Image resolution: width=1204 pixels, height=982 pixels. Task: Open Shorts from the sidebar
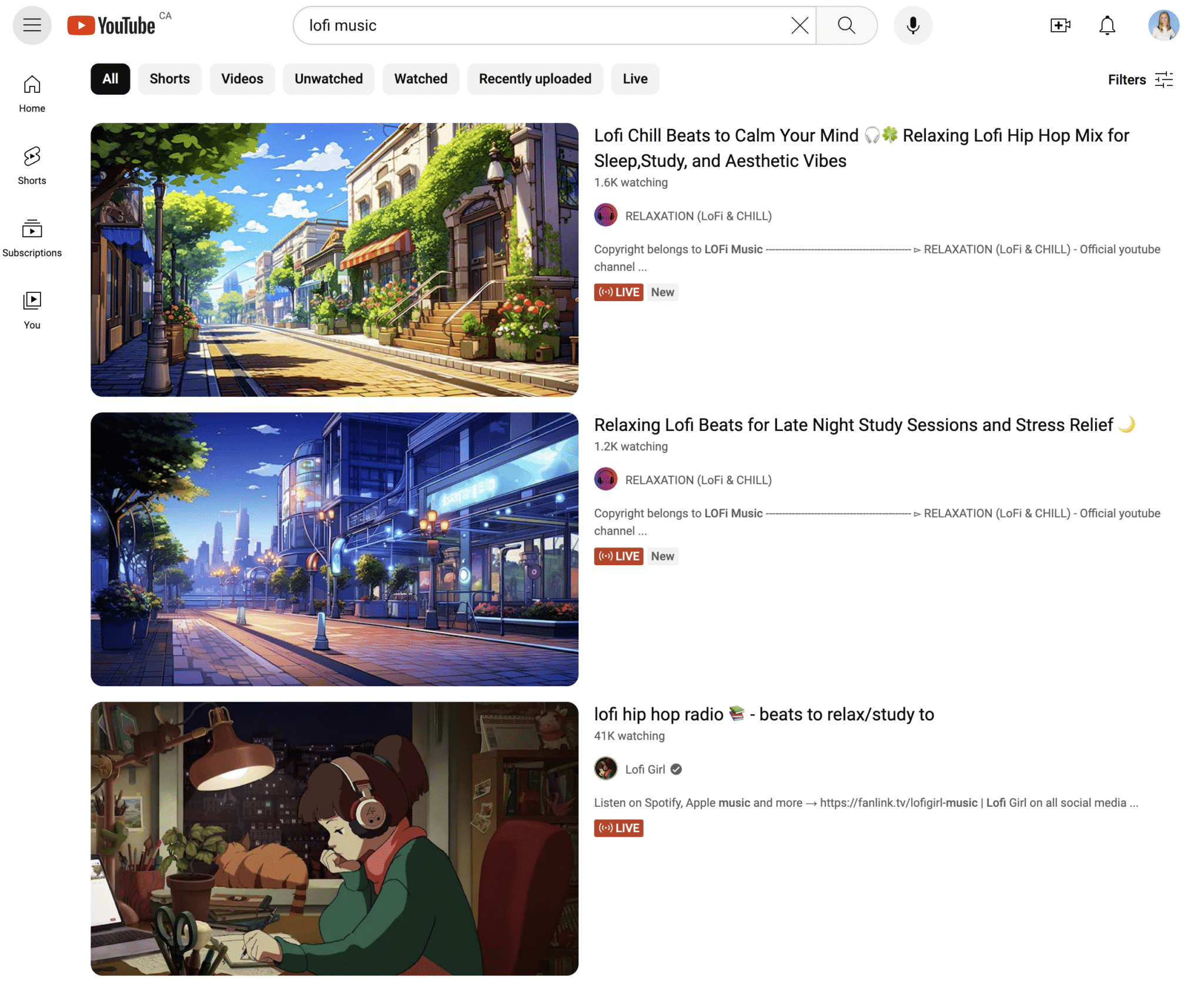coord(32,166)
